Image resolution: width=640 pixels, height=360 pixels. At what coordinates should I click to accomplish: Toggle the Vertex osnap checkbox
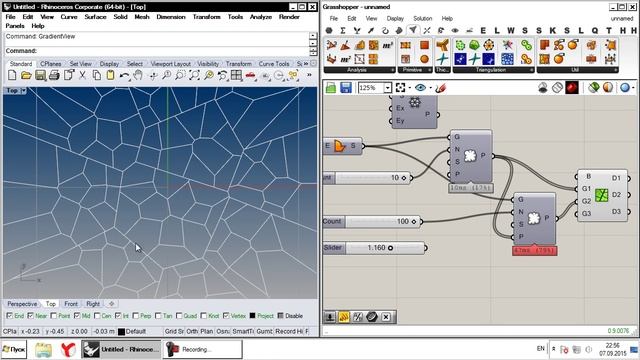point(226,316)
